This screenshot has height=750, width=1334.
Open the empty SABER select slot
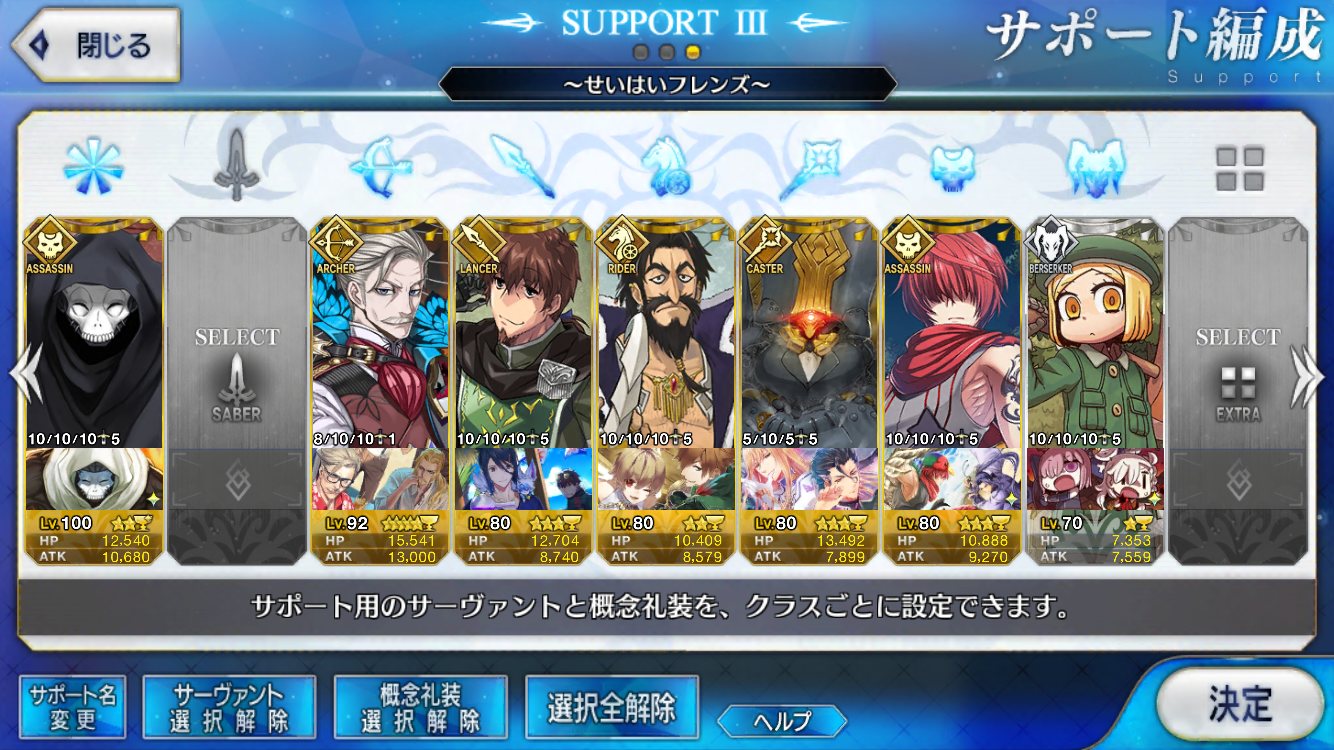(x=237, y=390)
